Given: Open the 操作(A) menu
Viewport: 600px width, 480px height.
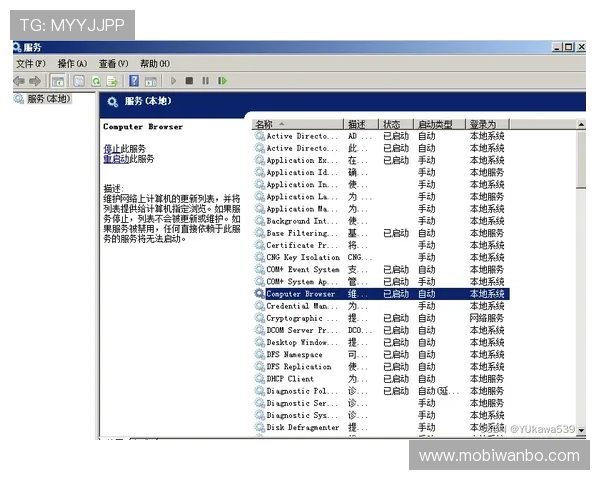Looking at the screenshot, I should tap(72, 64).
